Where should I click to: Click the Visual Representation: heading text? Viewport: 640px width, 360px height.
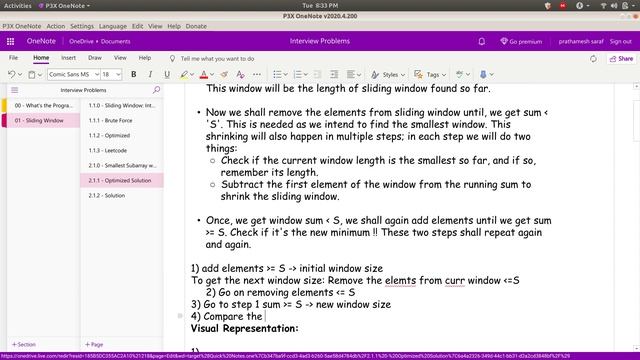point(244,328)
